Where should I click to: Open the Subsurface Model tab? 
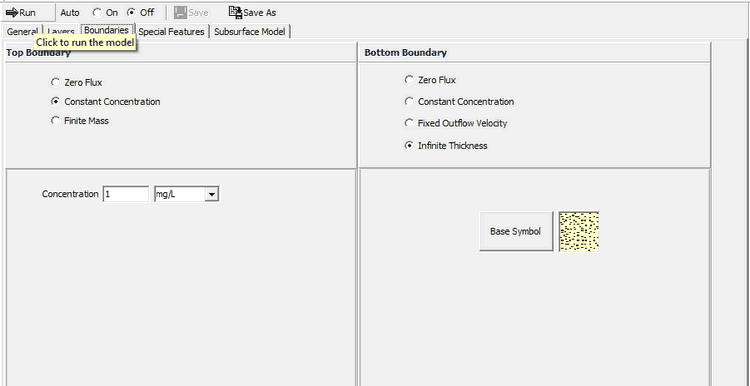250,32
